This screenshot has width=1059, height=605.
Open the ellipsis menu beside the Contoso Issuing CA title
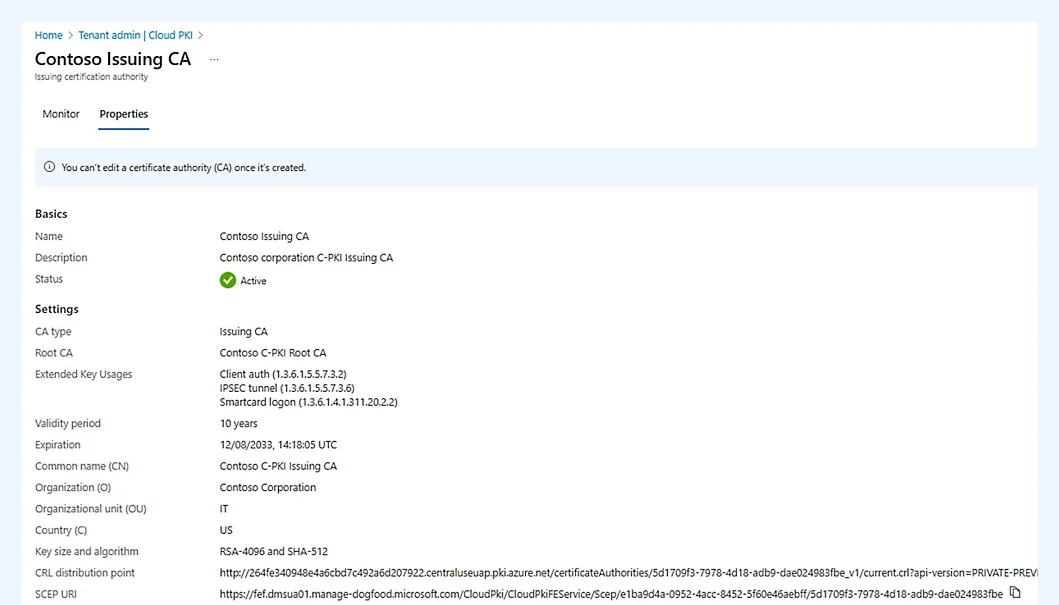coord(214,59)
